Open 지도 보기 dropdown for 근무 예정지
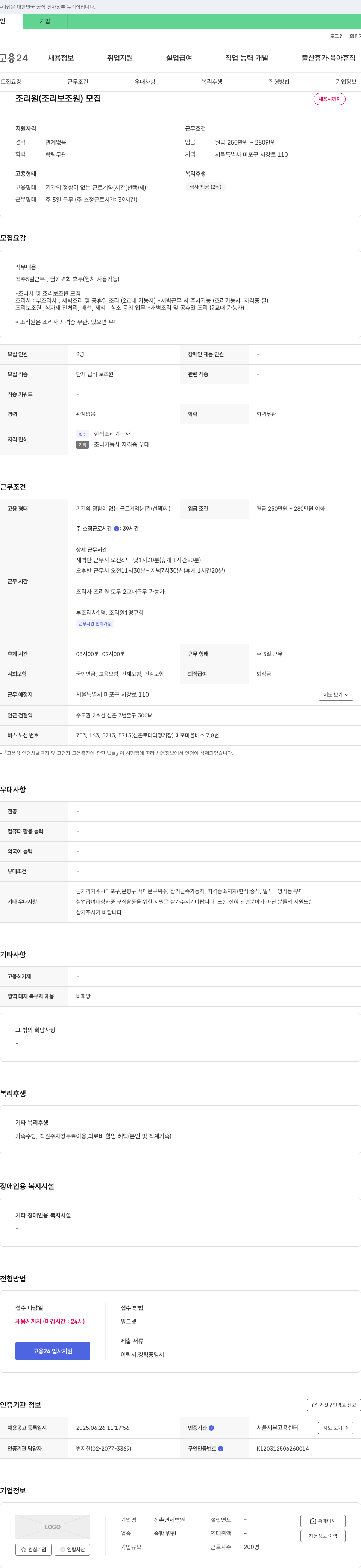The width and height of the screenshot is (361, 1568). pyautogui.click(x=335, y=694)
